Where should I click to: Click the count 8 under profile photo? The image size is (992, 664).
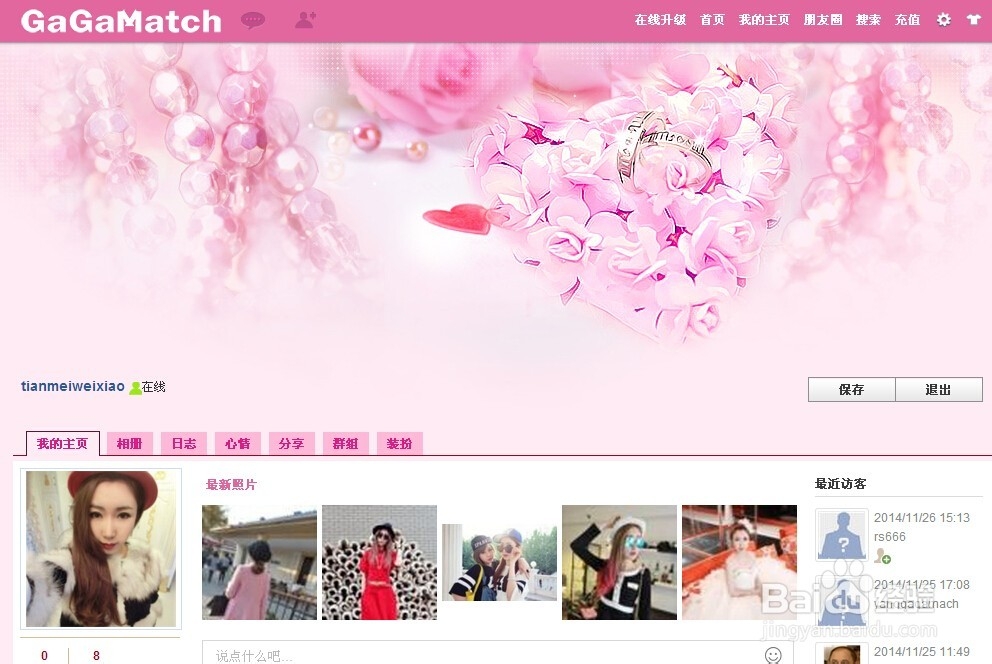tap(96, 656)
